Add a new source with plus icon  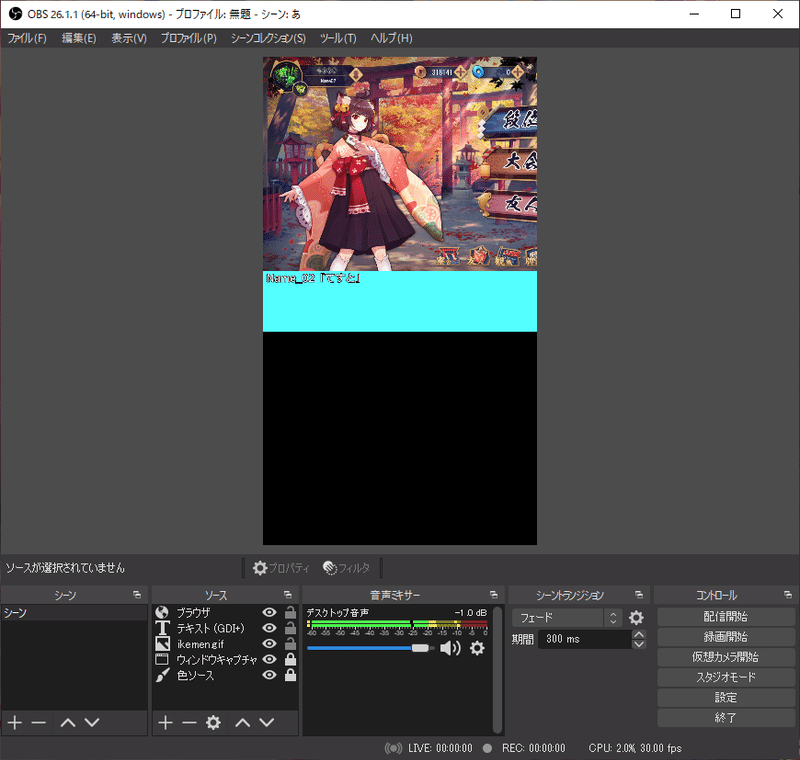[x=165, y=722]
